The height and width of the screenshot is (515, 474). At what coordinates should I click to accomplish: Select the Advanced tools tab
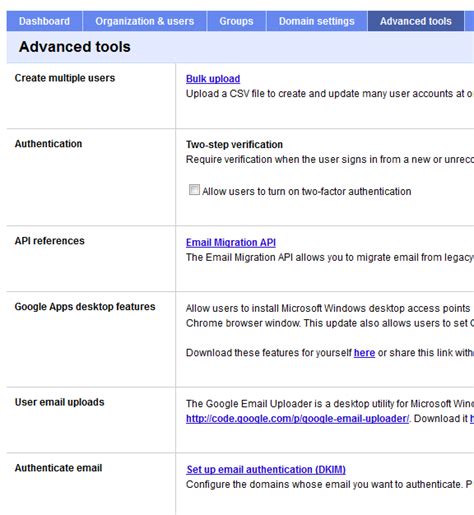point(416,21)
